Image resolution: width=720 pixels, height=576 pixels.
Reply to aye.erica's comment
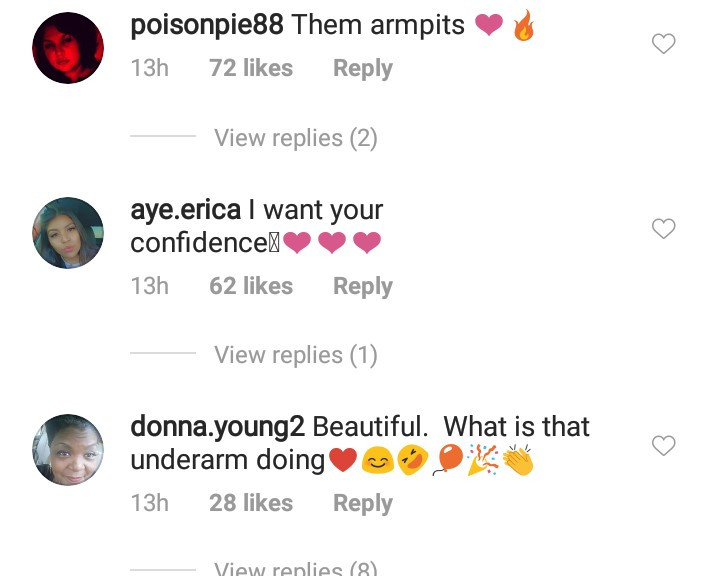click(x=362, y=286)
